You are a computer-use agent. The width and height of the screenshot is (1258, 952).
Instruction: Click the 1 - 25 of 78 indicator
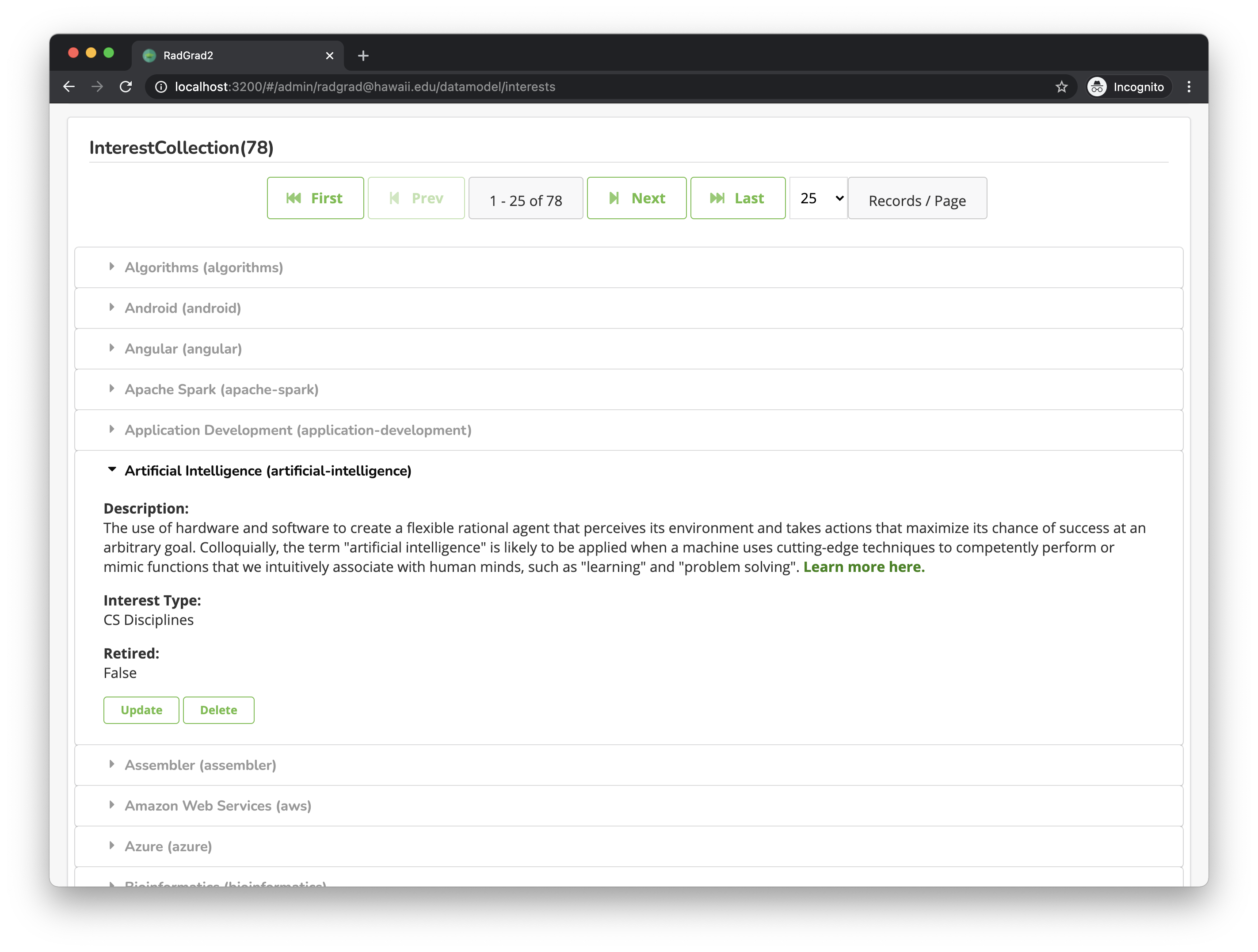tap(526, 198)
